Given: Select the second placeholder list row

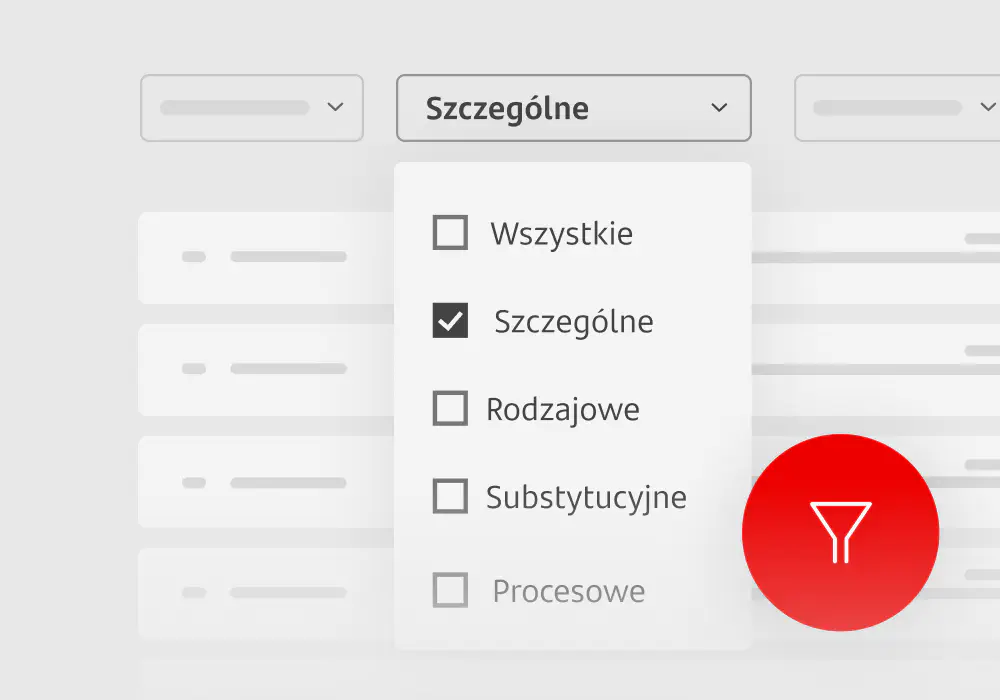Looking at the screenshot, I should [265, 369].
